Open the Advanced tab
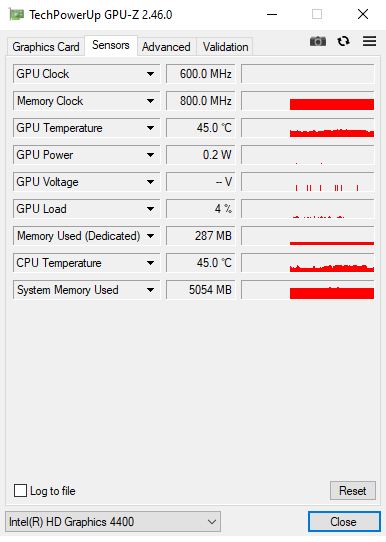 click(166, 47)
